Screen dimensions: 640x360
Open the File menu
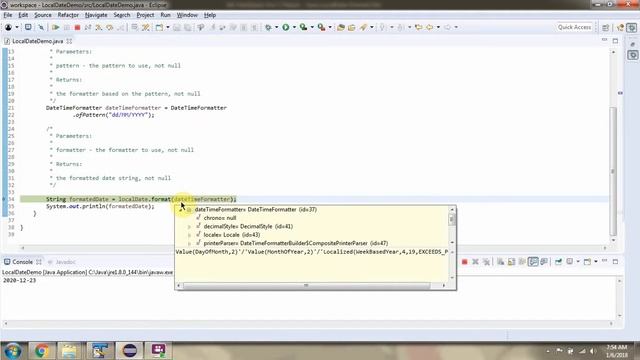pos(8,15)
